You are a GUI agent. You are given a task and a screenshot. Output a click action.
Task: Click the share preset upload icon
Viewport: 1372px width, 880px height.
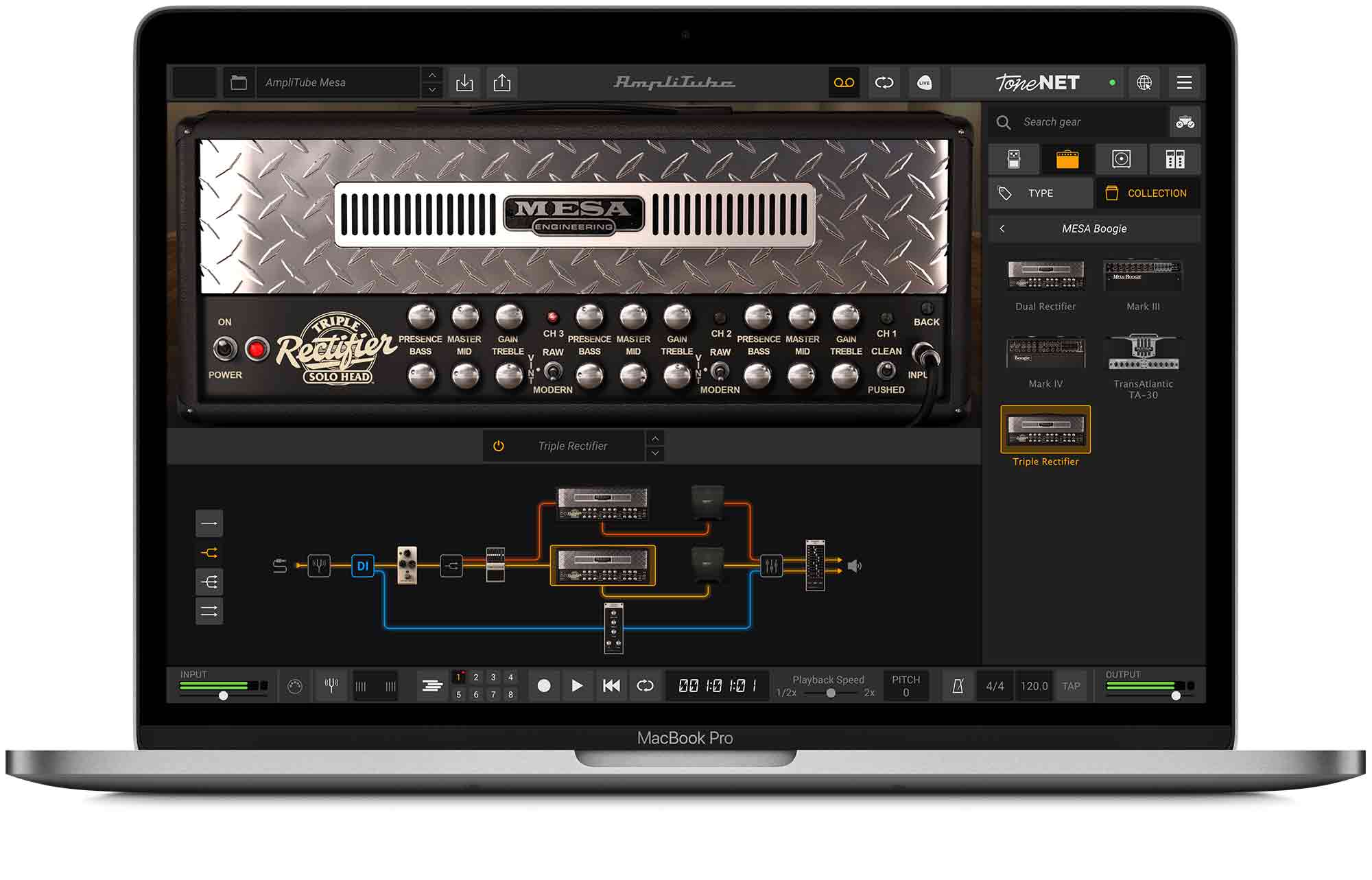click(502, 83)
